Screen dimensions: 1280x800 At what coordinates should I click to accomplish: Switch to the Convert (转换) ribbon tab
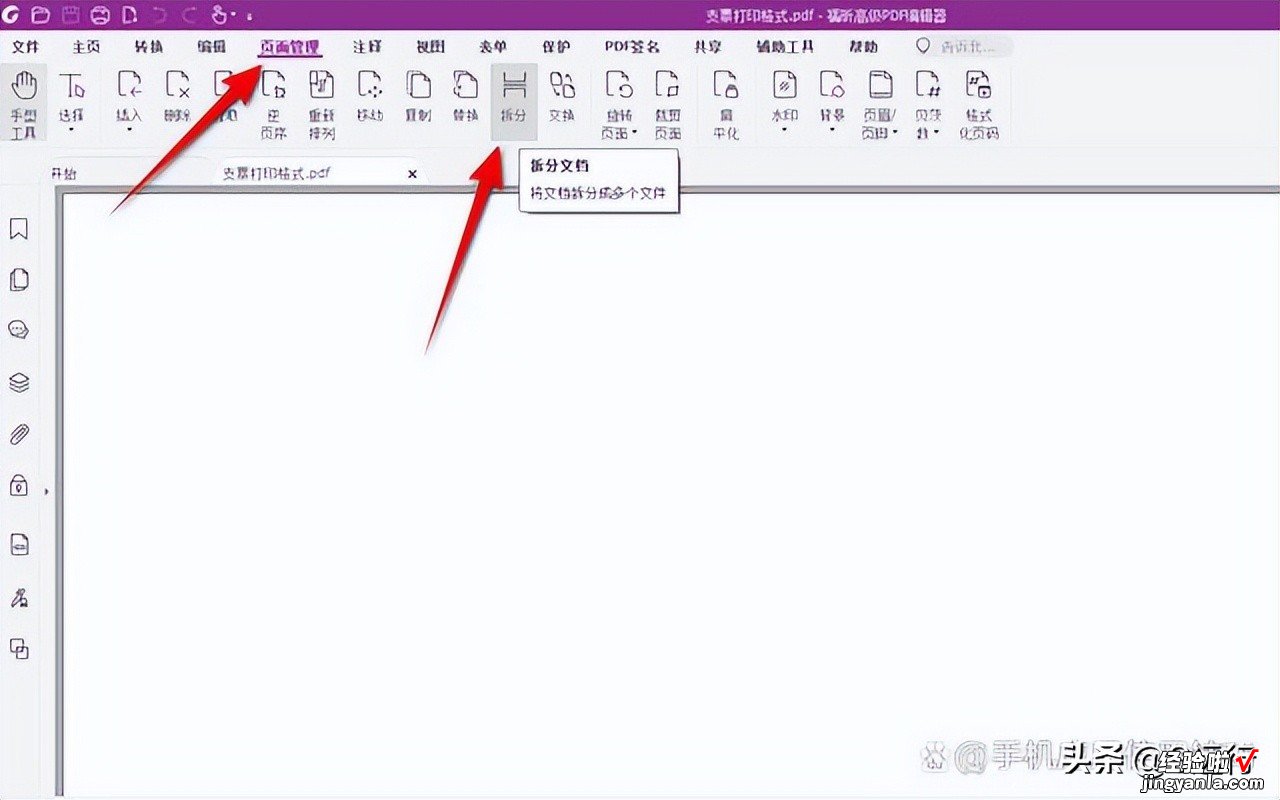[x=148, y=47]
